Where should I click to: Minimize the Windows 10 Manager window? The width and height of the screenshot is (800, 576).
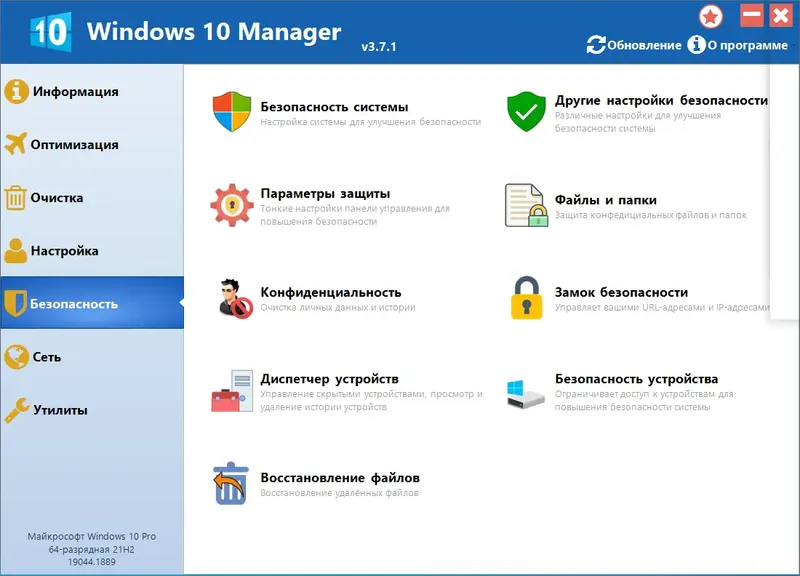point(752,15)
